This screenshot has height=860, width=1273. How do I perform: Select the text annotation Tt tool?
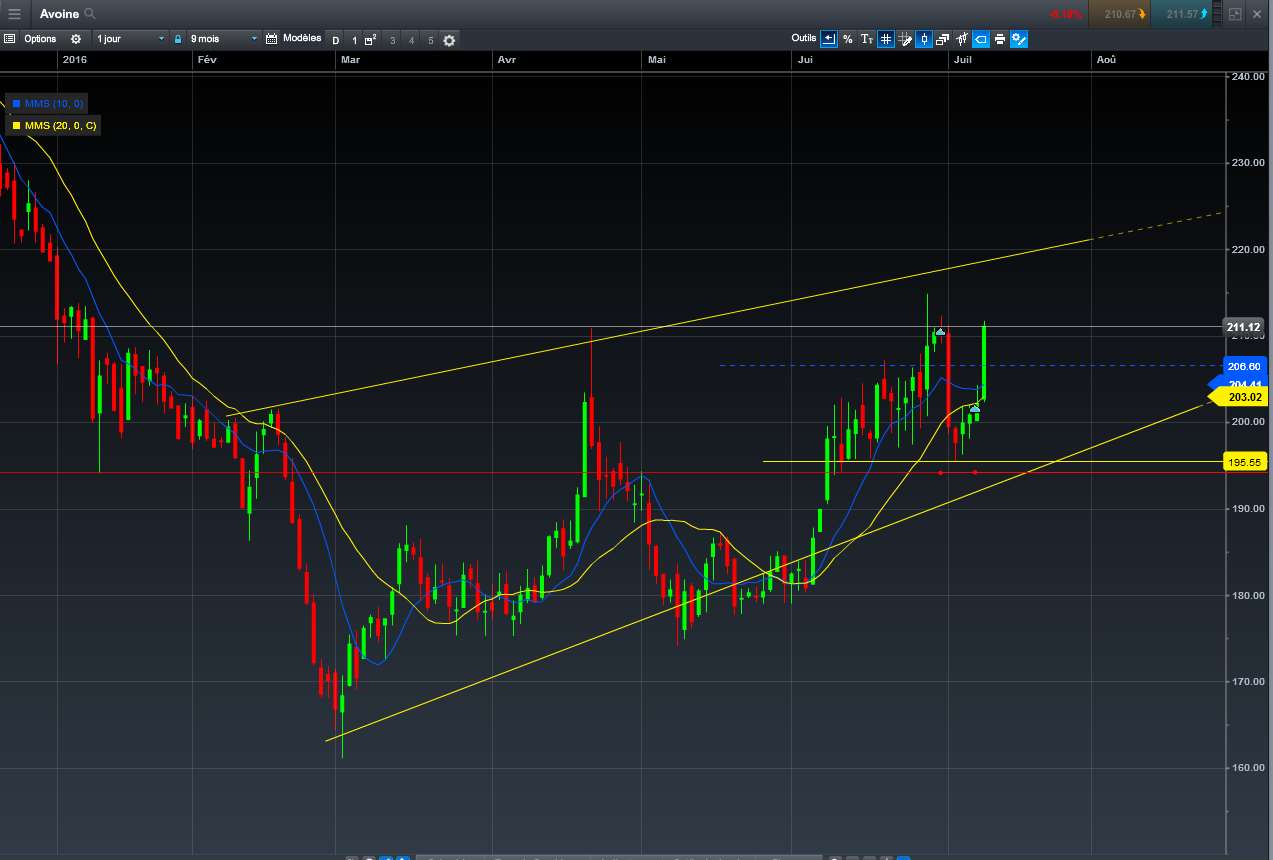tap(867, 39)
